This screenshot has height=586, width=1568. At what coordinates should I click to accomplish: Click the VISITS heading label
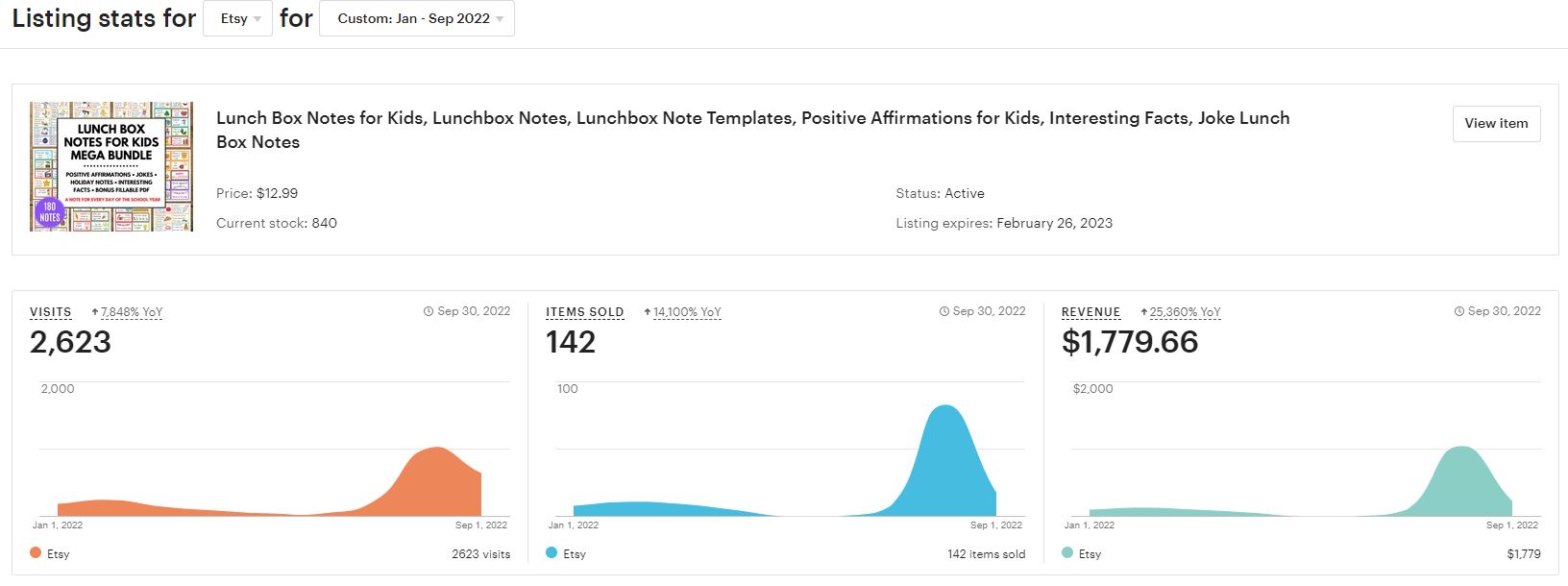click(x=51, y=312)
